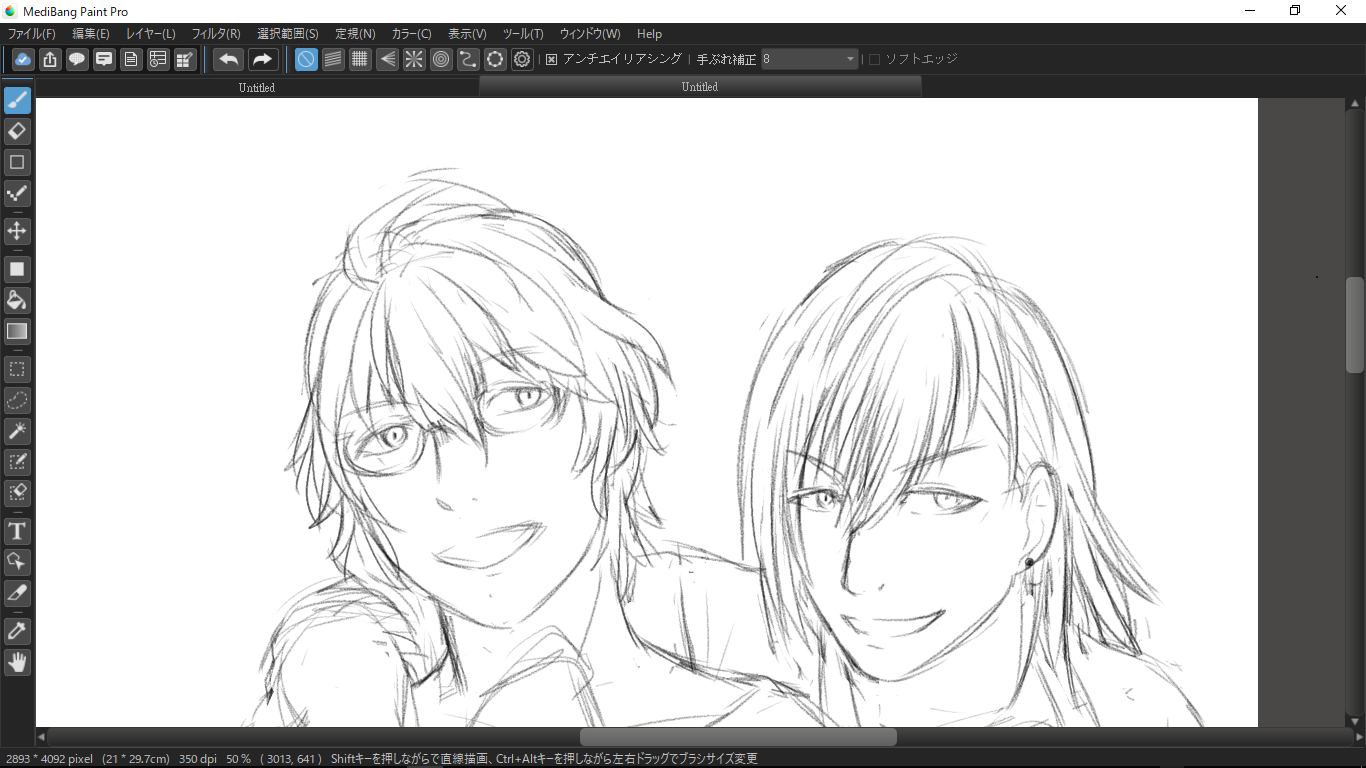Screen dimensions: 1366x768
Task: Choose the Select Eraser tool
Action: tap(17, 493)
